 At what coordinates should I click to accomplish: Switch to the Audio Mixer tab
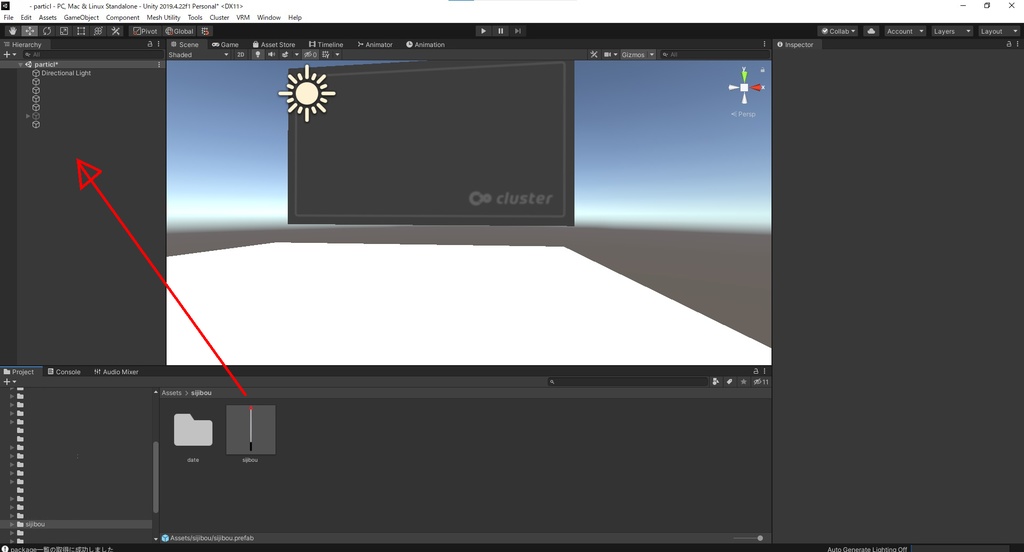pyautogui.click(x=116, y=372)
